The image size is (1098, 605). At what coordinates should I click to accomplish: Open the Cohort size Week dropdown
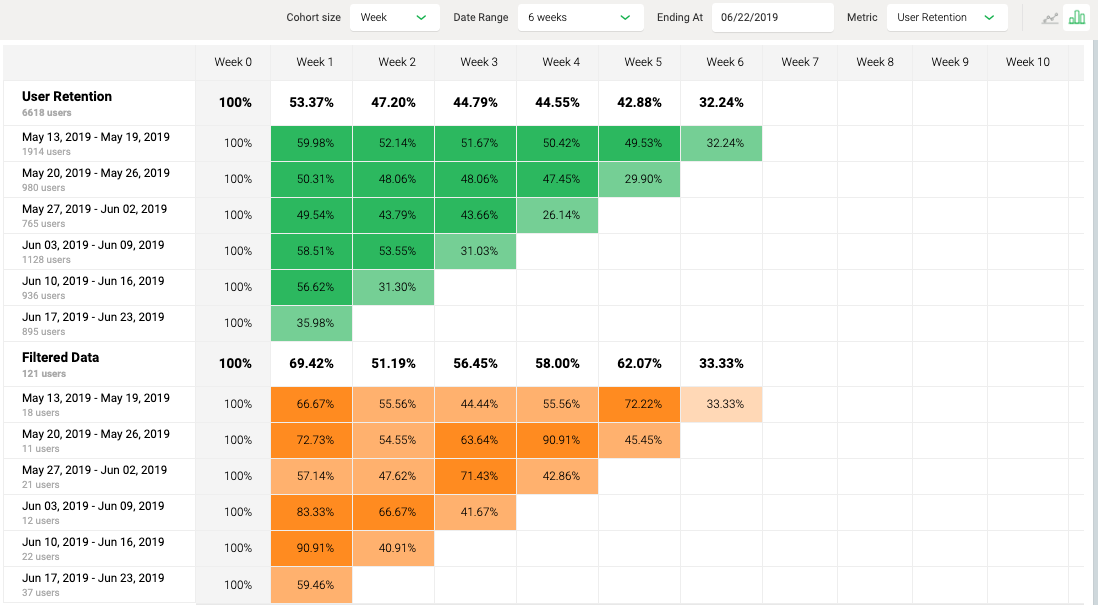(395, 18)
